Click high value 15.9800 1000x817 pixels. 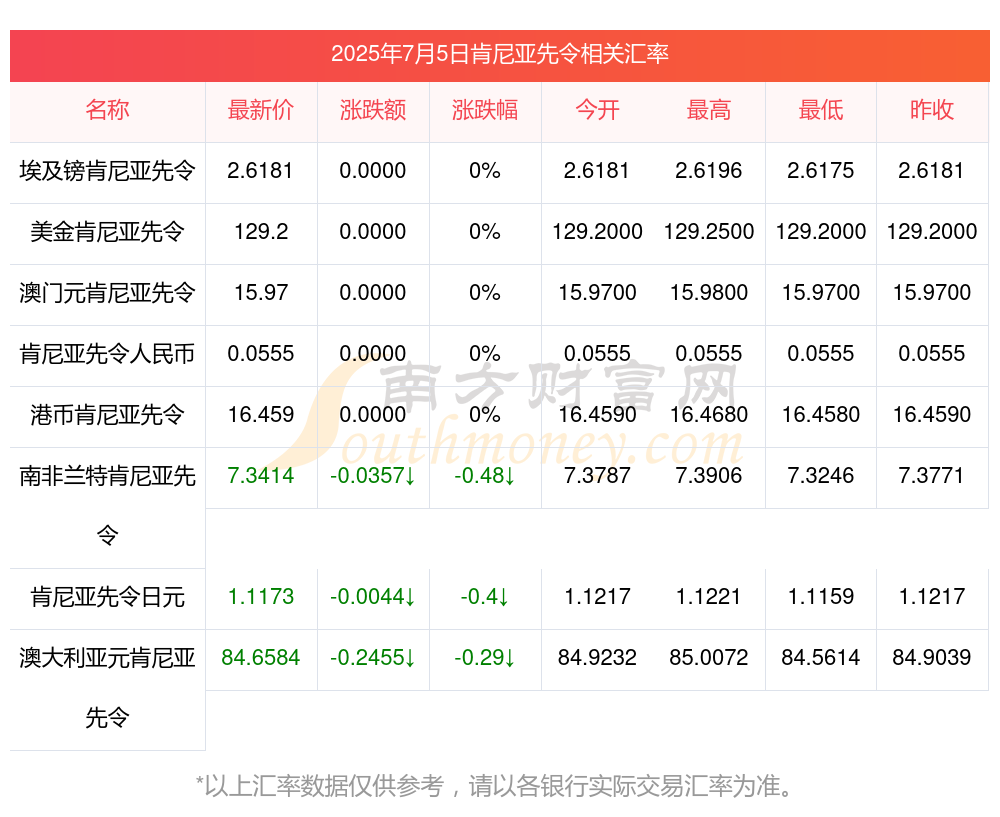[x=709, y=293]
